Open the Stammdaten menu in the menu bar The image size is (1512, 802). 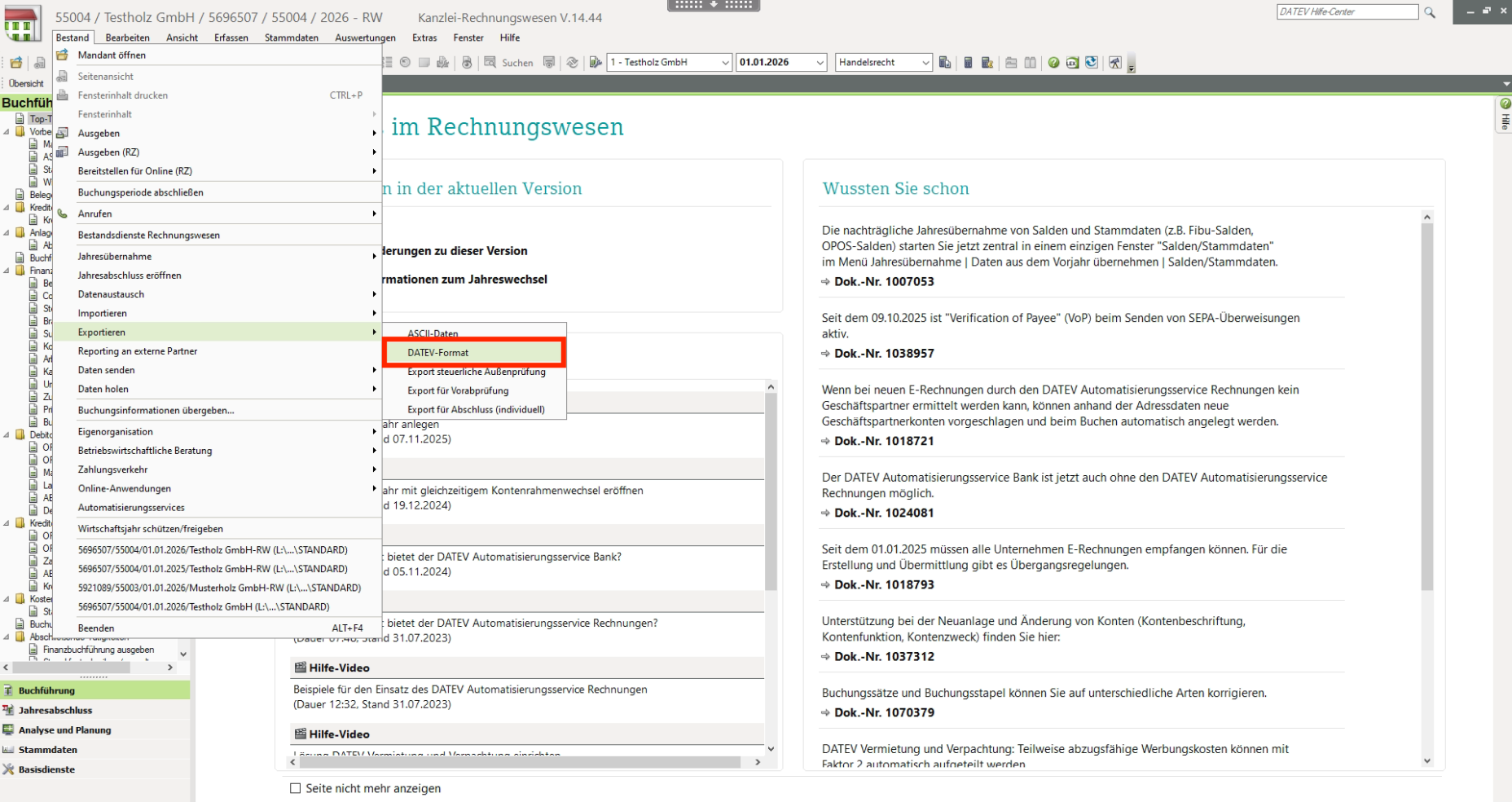coord(292,37)
